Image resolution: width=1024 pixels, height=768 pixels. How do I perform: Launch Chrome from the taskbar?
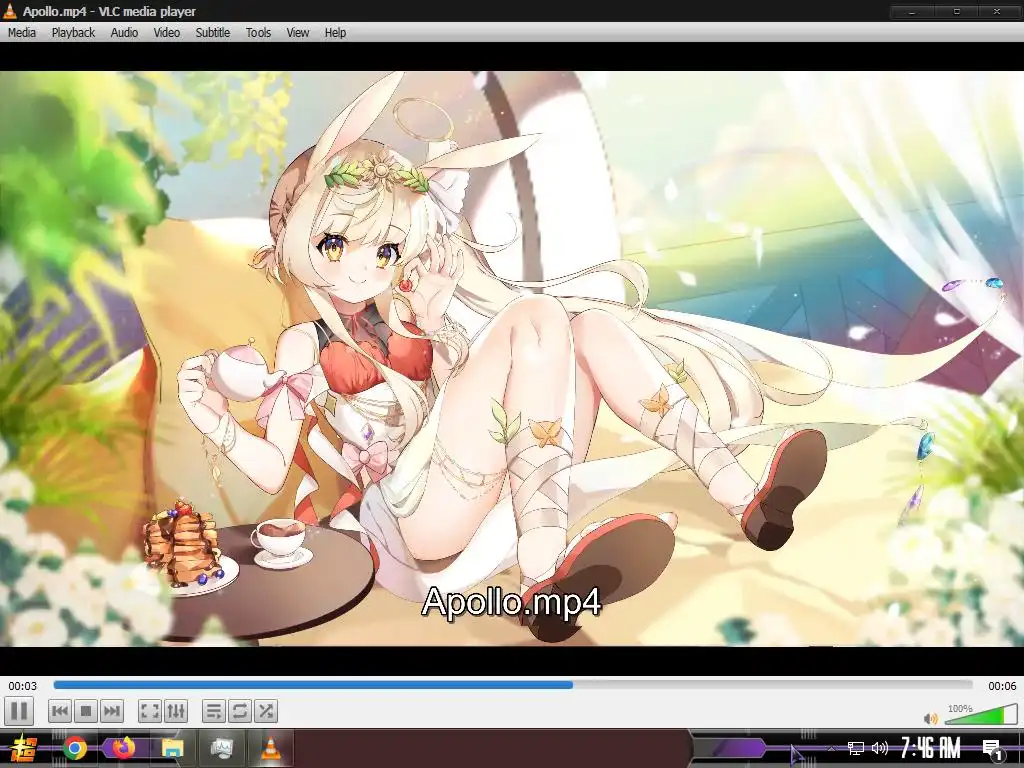tap(75, 748)
